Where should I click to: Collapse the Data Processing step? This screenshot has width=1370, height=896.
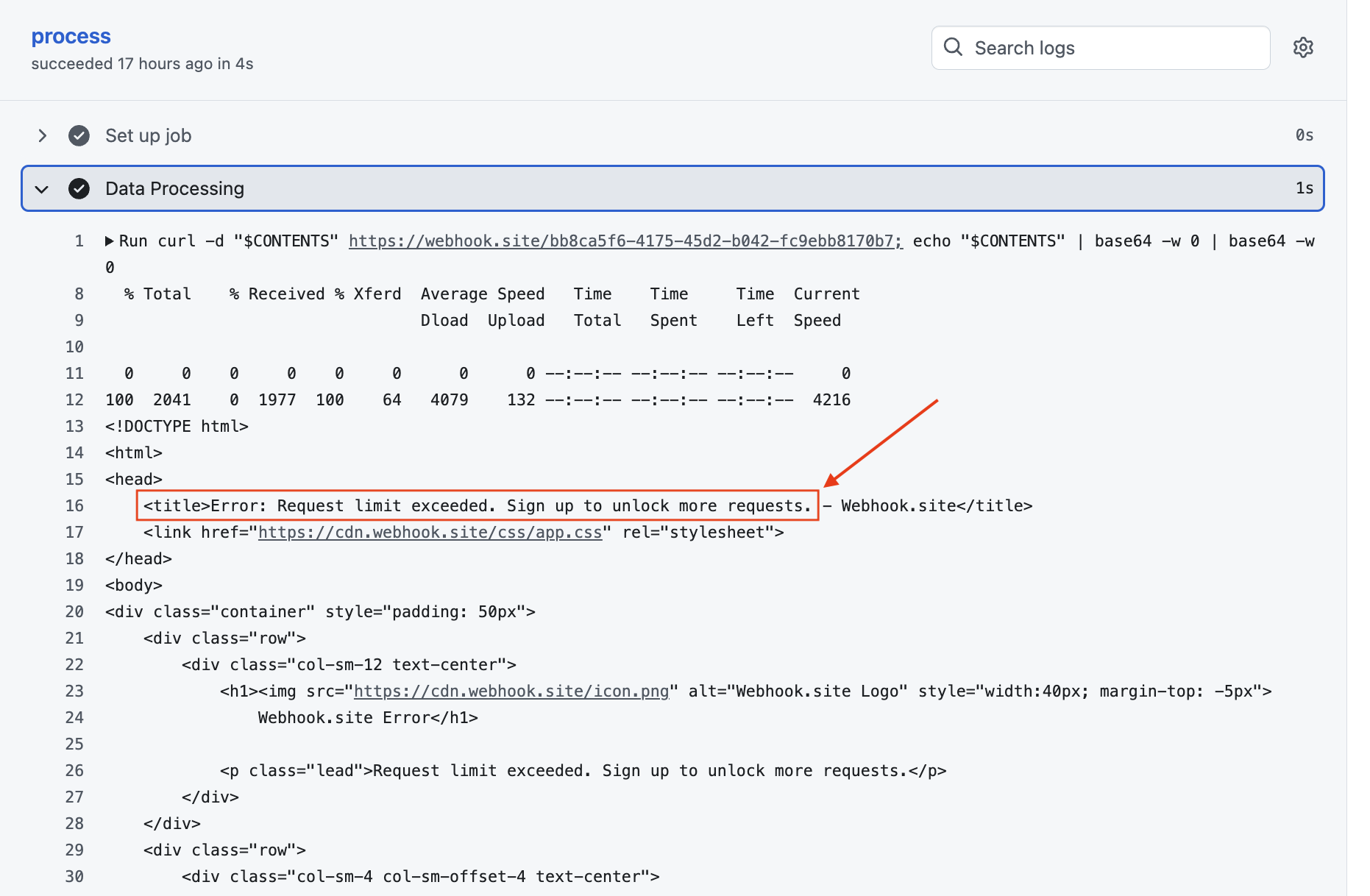pos(42,189)
